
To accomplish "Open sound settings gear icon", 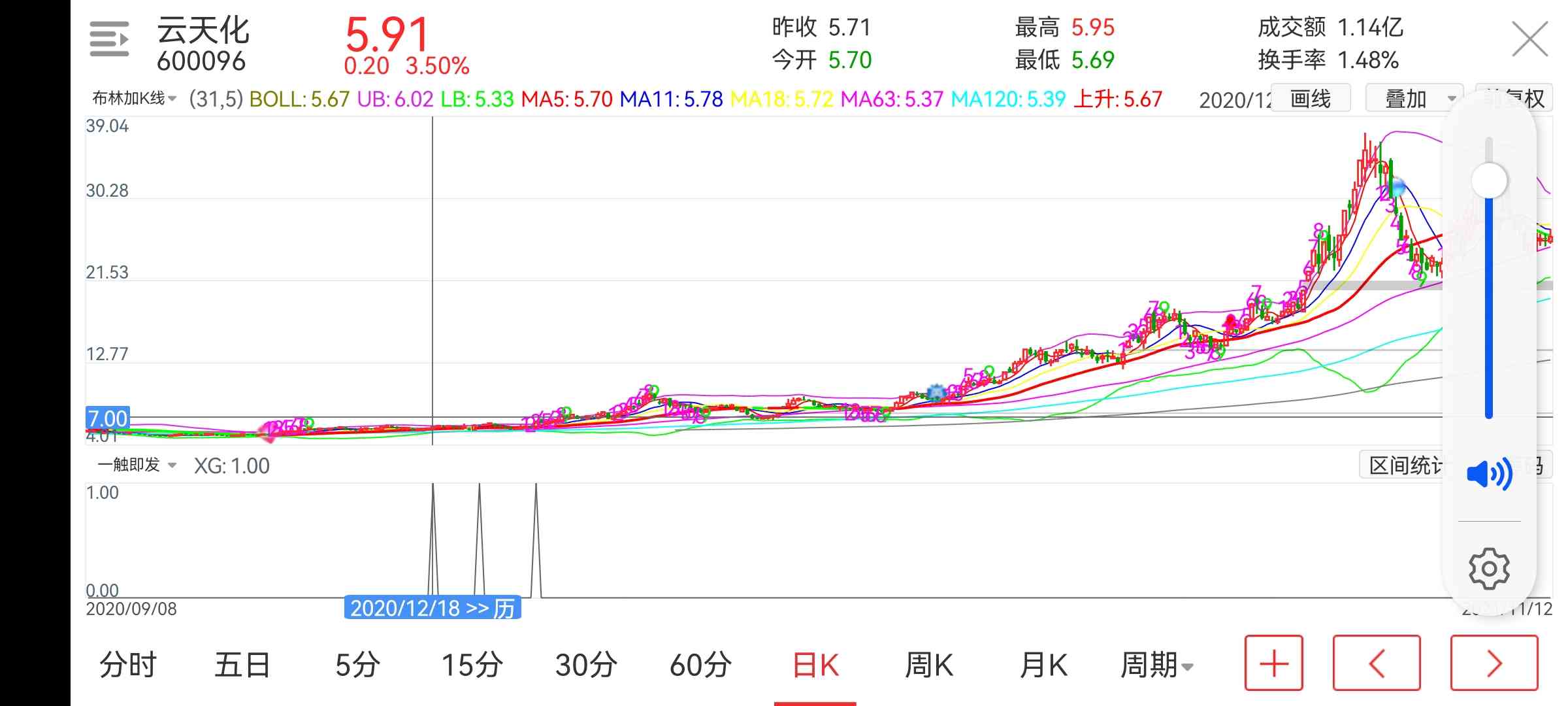I will (1489, 569).
